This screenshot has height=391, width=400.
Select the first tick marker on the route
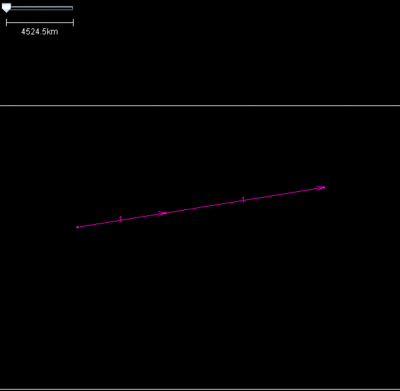(x=120, y=219)
